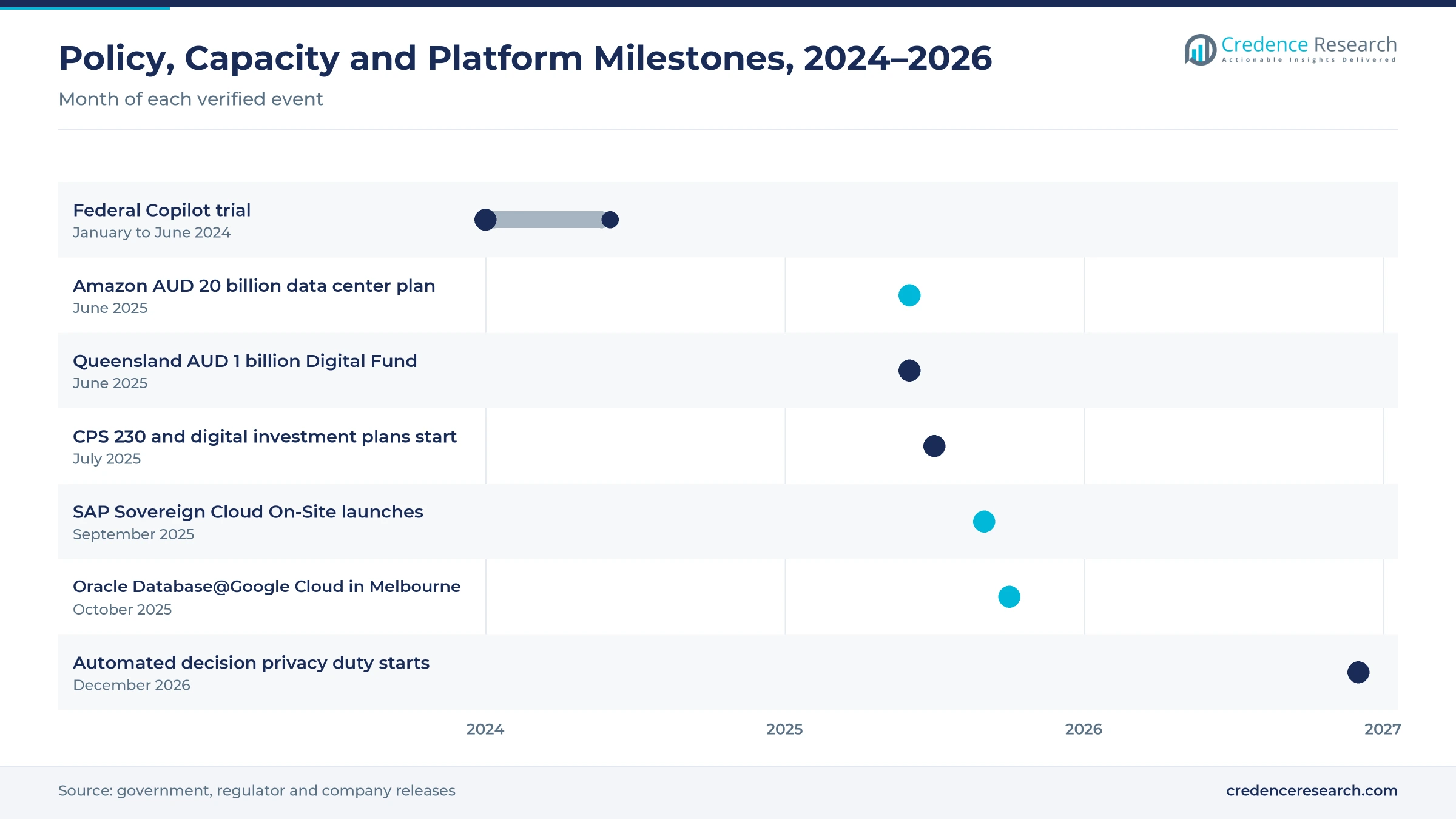The width and height of the screenshot is (1456, 819).
Task: Click the credenceresearch.com link in footer
Action: pos(1312,790)
